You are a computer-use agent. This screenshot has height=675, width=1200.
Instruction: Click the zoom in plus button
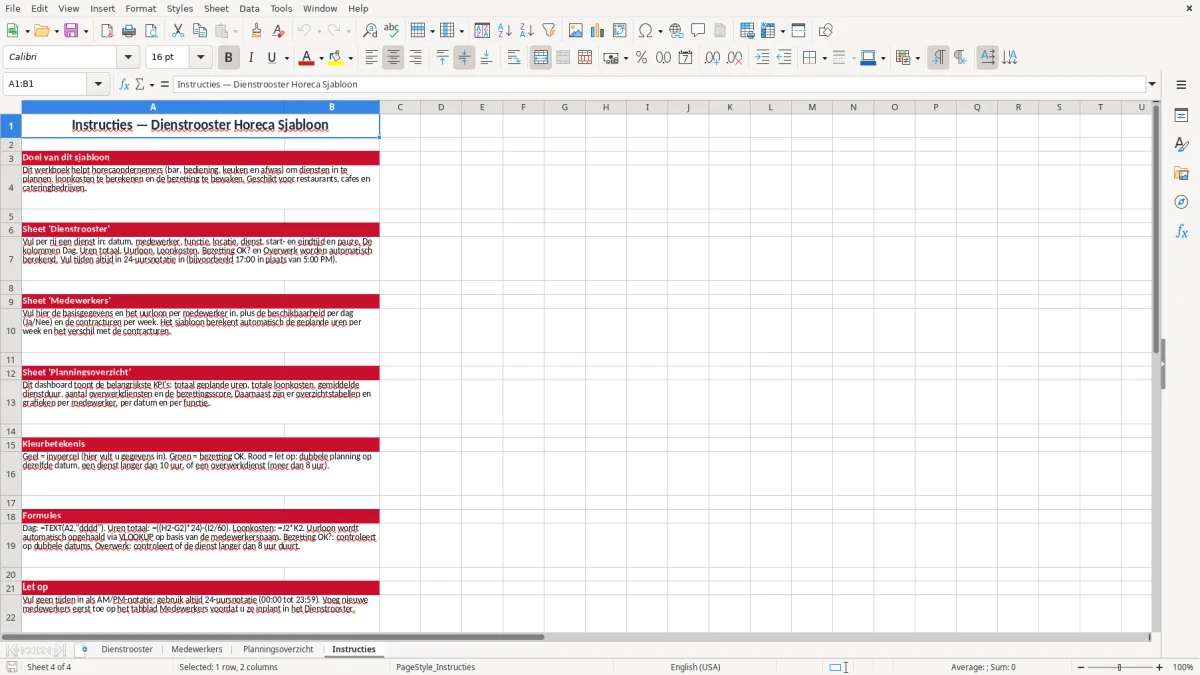pos(1160,667)
